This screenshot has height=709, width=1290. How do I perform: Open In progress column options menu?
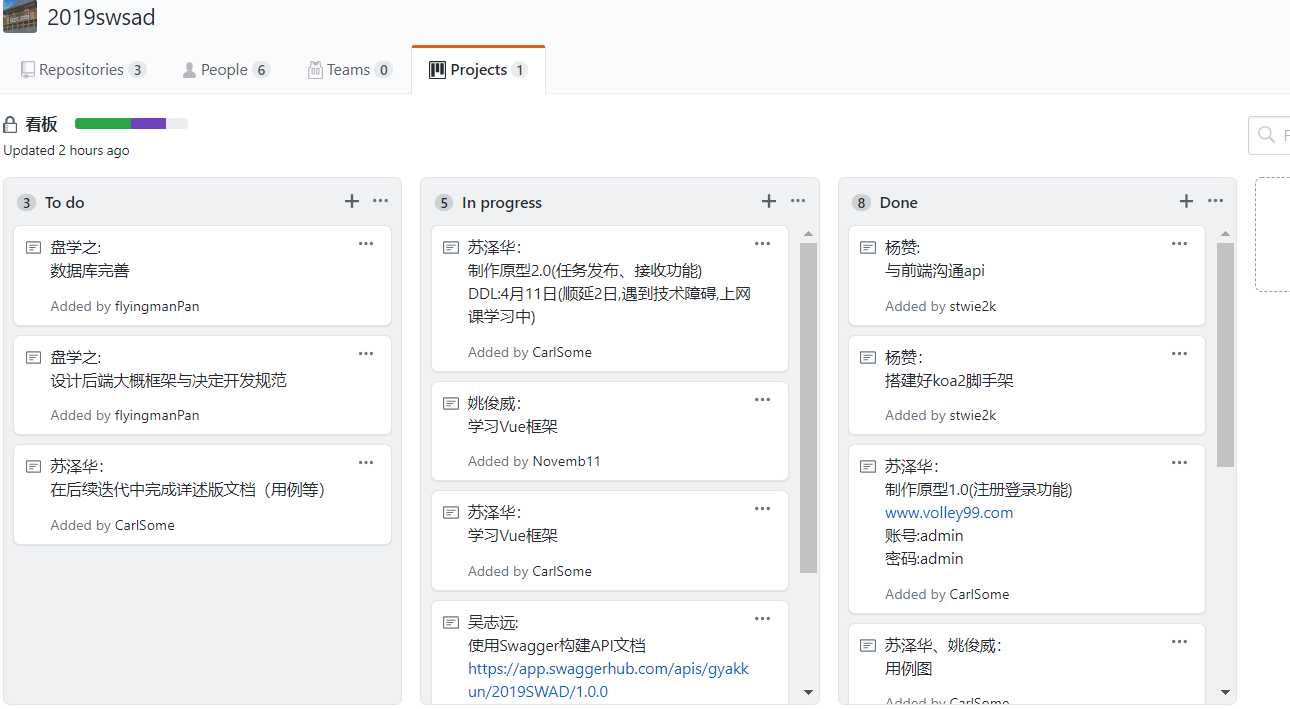[798, 201]
